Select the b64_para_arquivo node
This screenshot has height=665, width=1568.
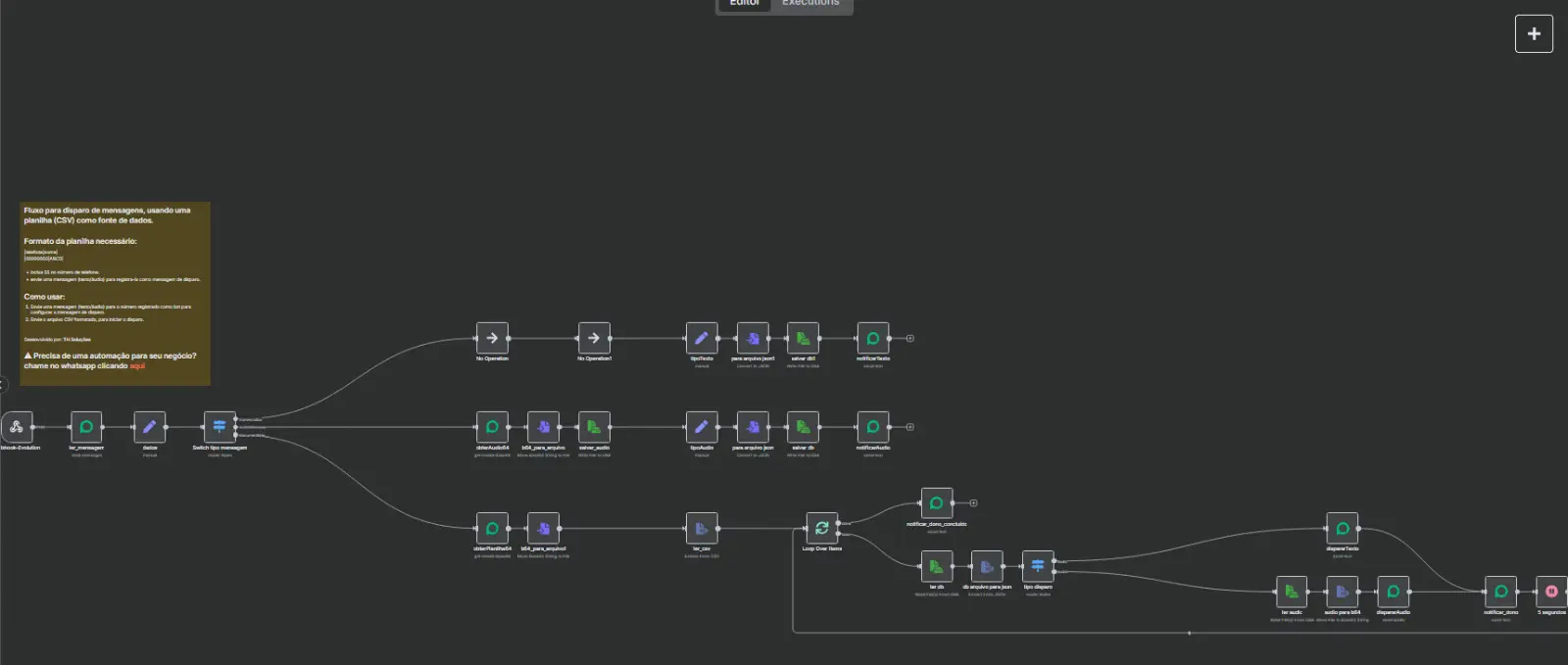[543, 427]
